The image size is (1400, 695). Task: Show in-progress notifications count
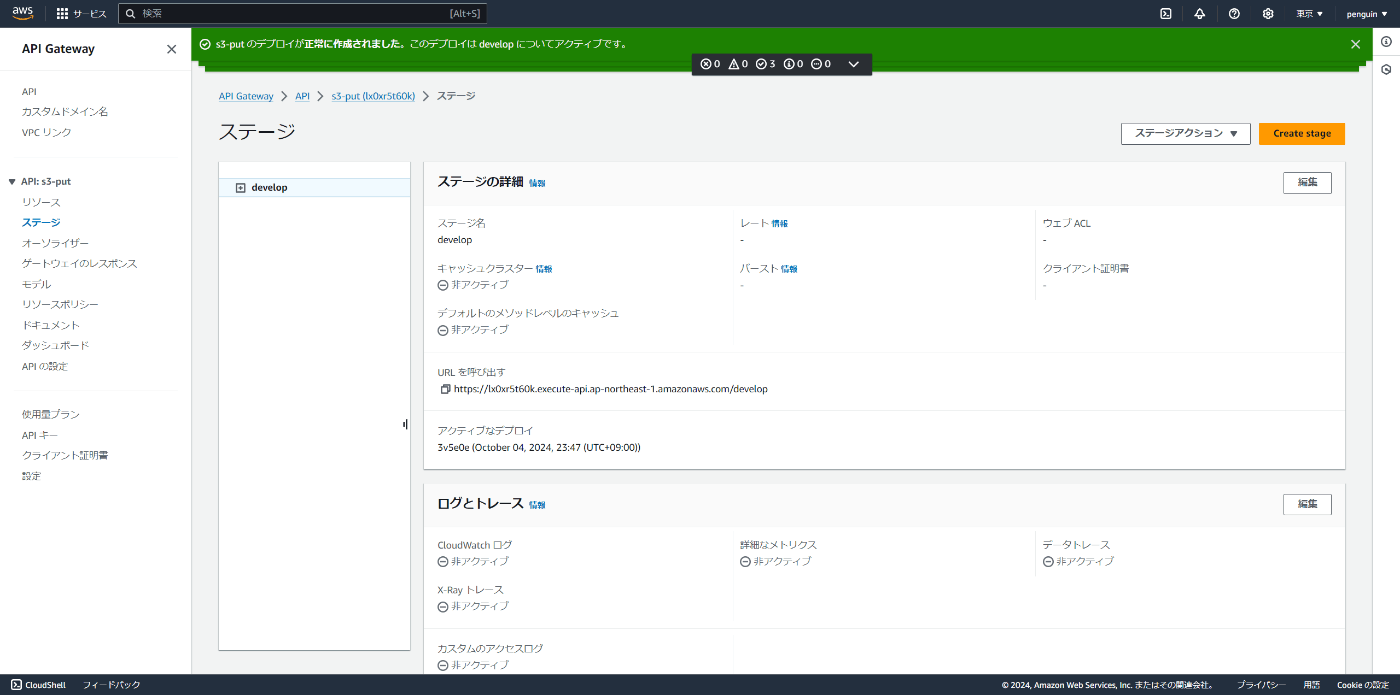[821, 64]
